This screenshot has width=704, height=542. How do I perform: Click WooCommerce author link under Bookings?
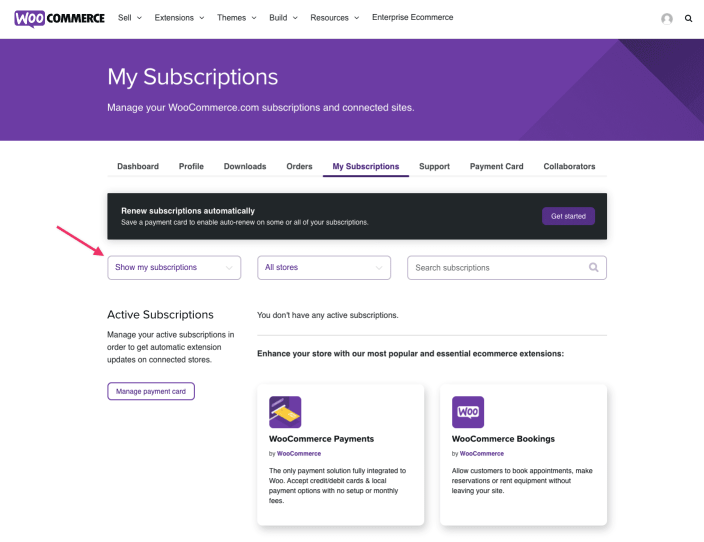[x=482, y=454]
